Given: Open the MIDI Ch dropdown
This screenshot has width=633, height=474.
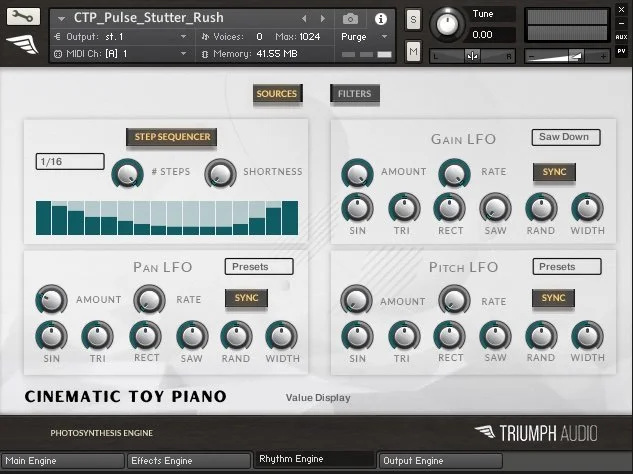Looking at the screenshot, I should (x=183, y=54).
